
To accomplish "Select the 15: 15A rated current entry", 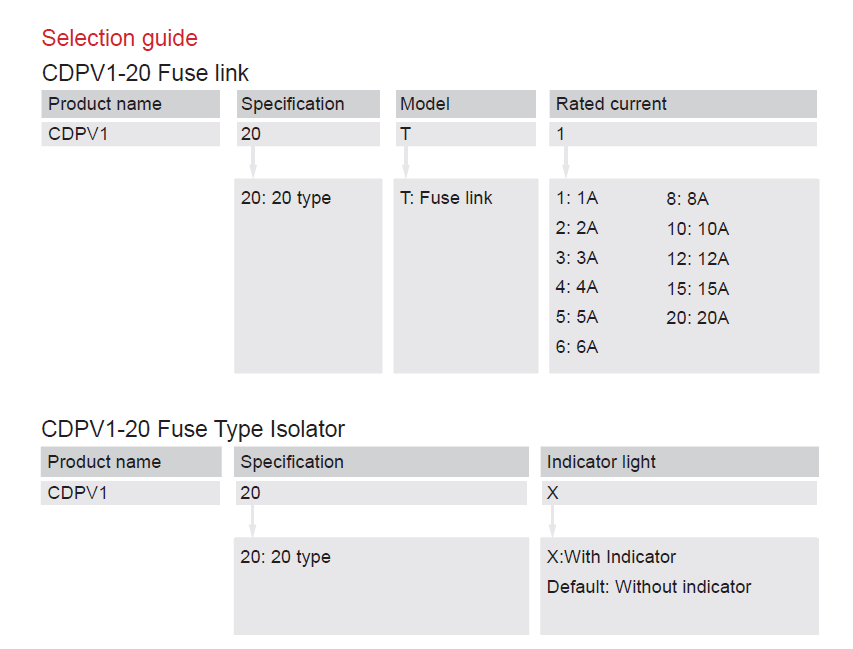I will pyautogui.click(x=698, y=289).
